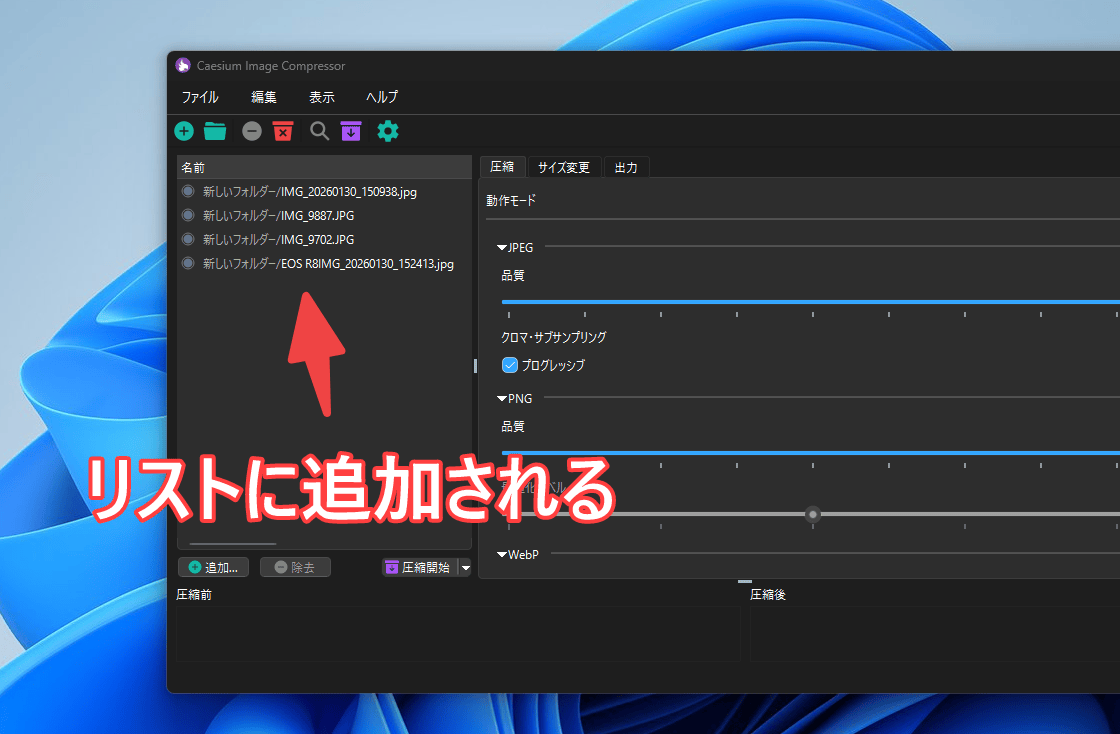
Task: Open folder with the green folder icon
Action: (215, 131)
